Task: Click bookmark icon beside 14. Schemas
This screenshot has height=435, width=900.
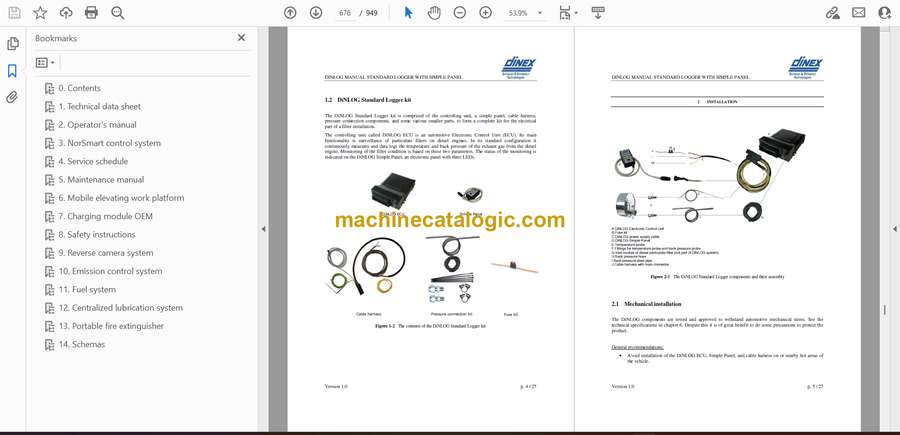Action: point(50,345)
